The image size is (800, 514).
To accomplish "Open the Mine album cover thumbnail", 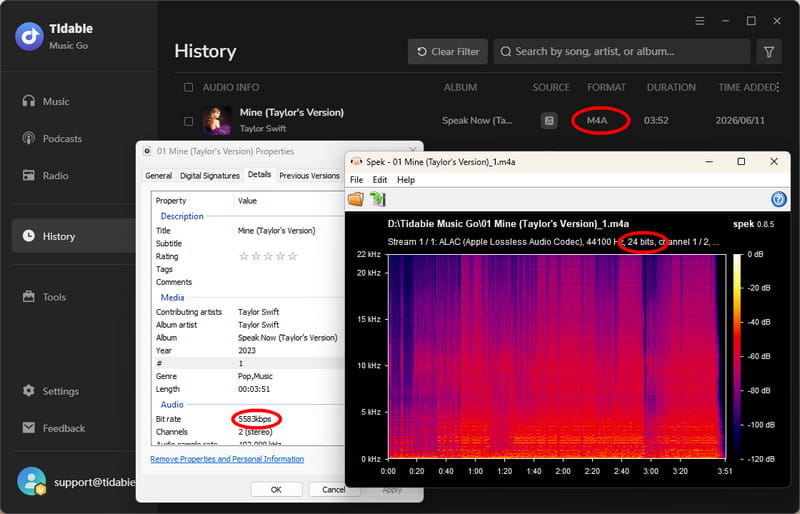I will tap(217, 120).
